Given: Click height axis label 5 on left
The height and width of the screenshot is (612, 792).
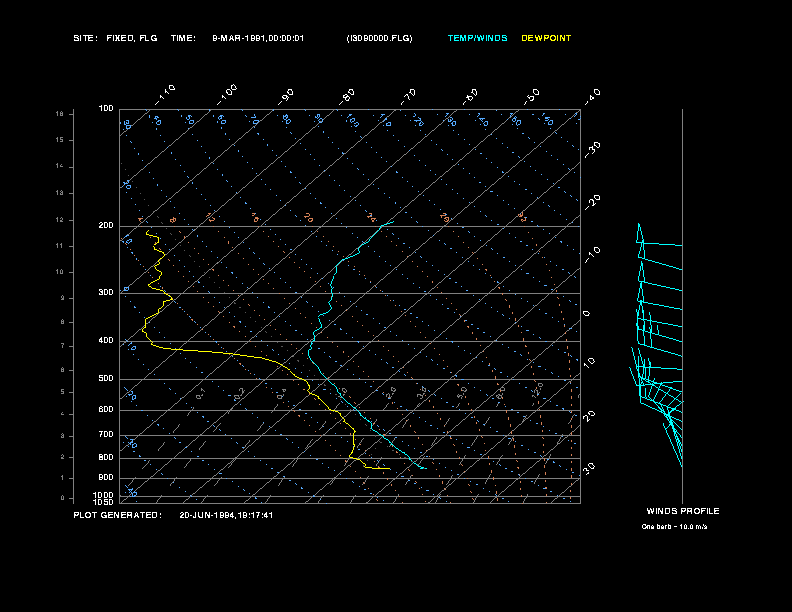Looking at the screenshot, I should point(63,392).
